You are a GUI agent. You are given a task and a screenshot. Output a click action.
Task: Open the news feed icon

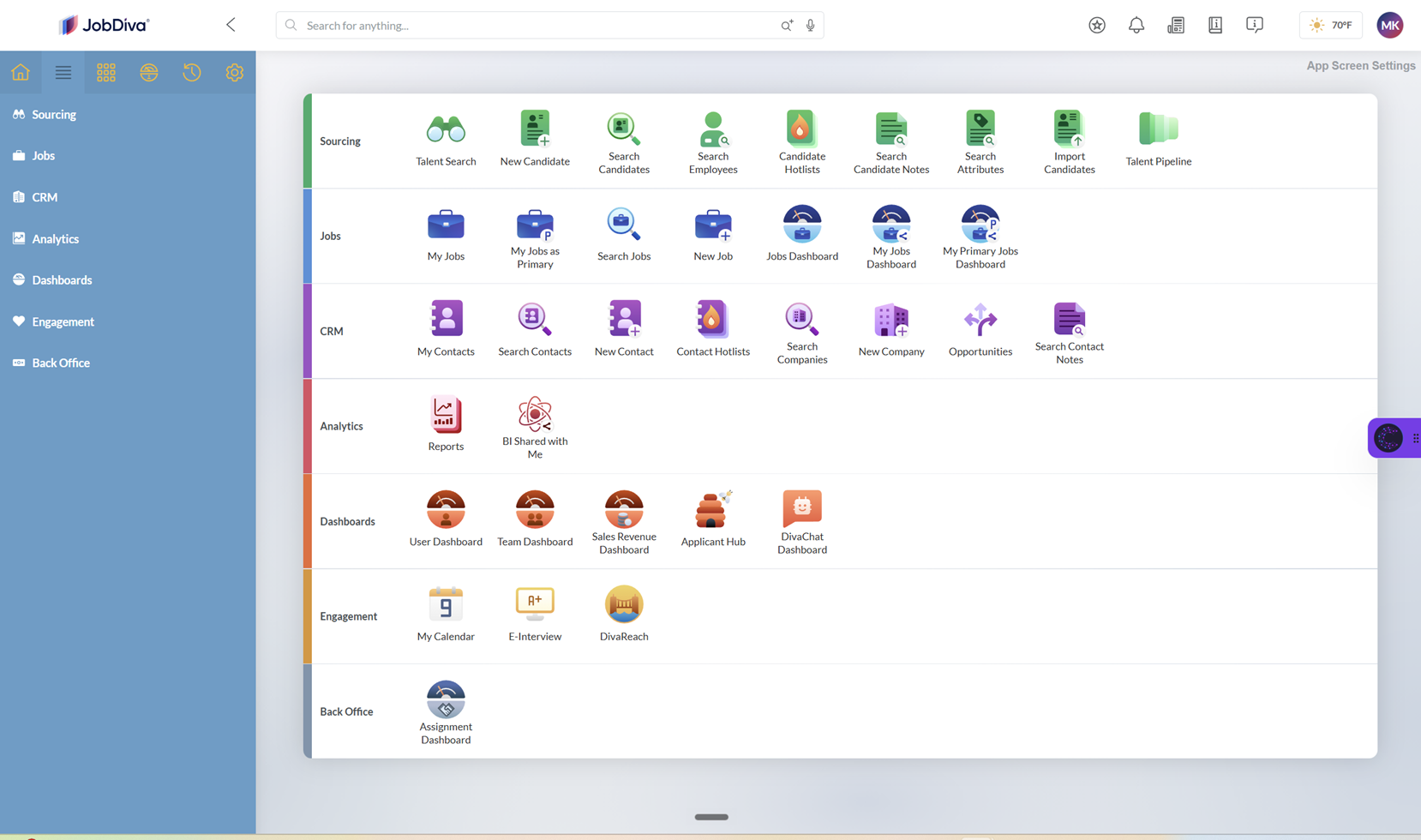(x=1176, y=25)
